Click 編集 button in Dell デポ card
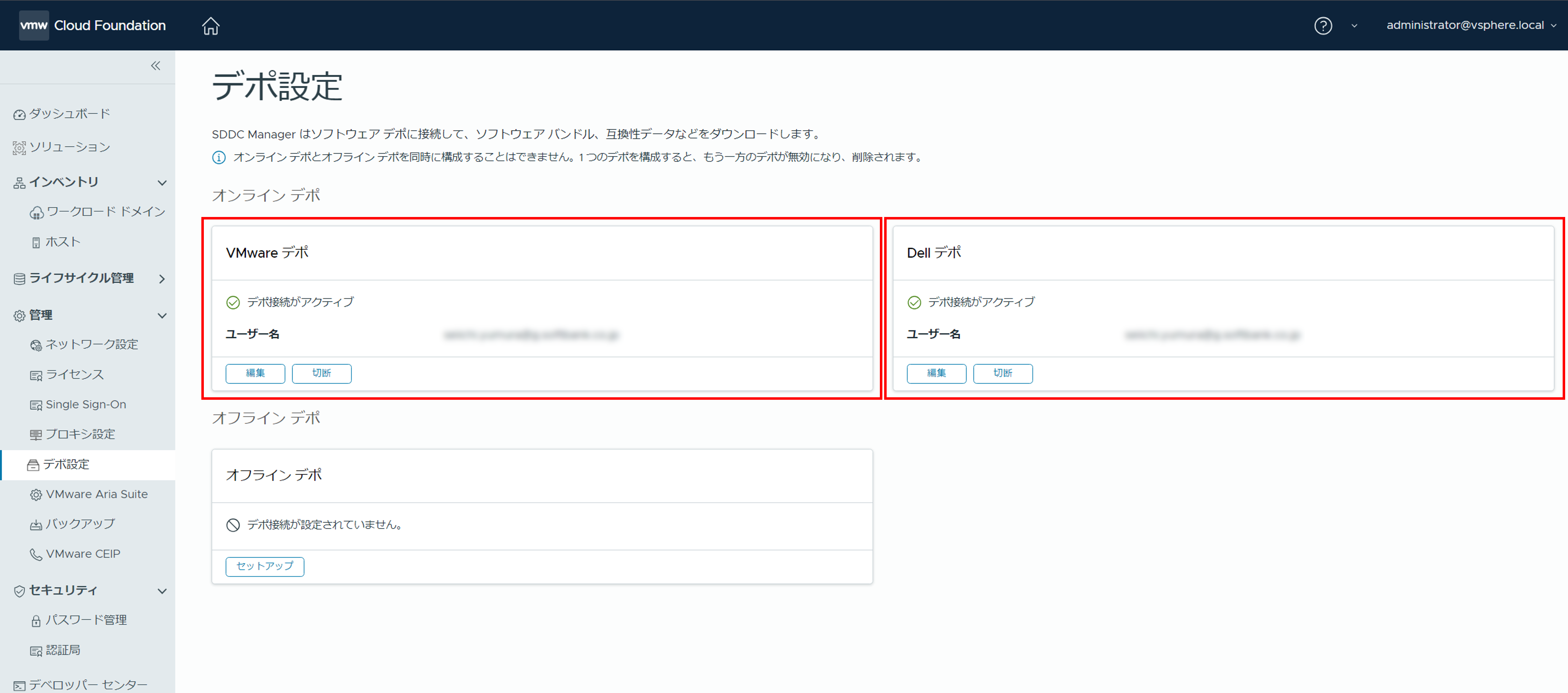 [936, 373]
